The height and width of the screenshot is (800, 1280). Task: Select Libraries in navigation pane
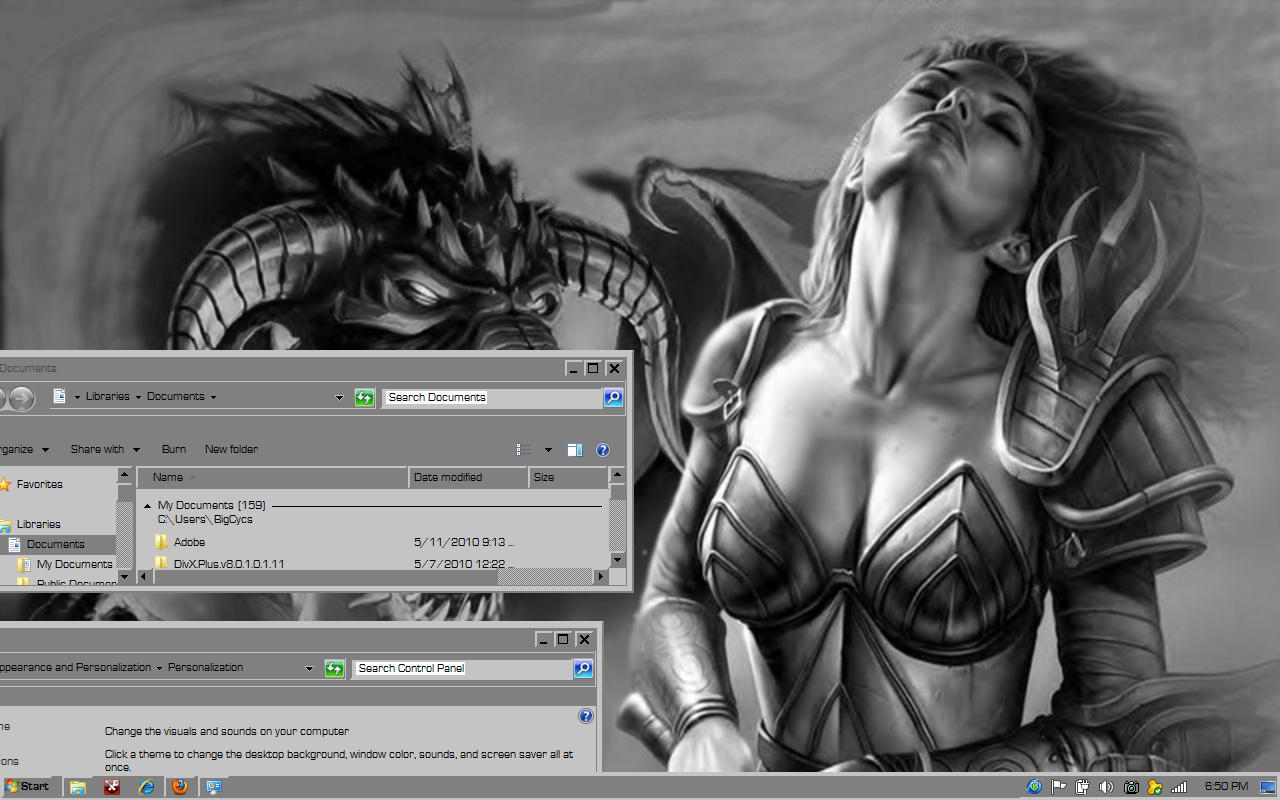tap(38, 524)
